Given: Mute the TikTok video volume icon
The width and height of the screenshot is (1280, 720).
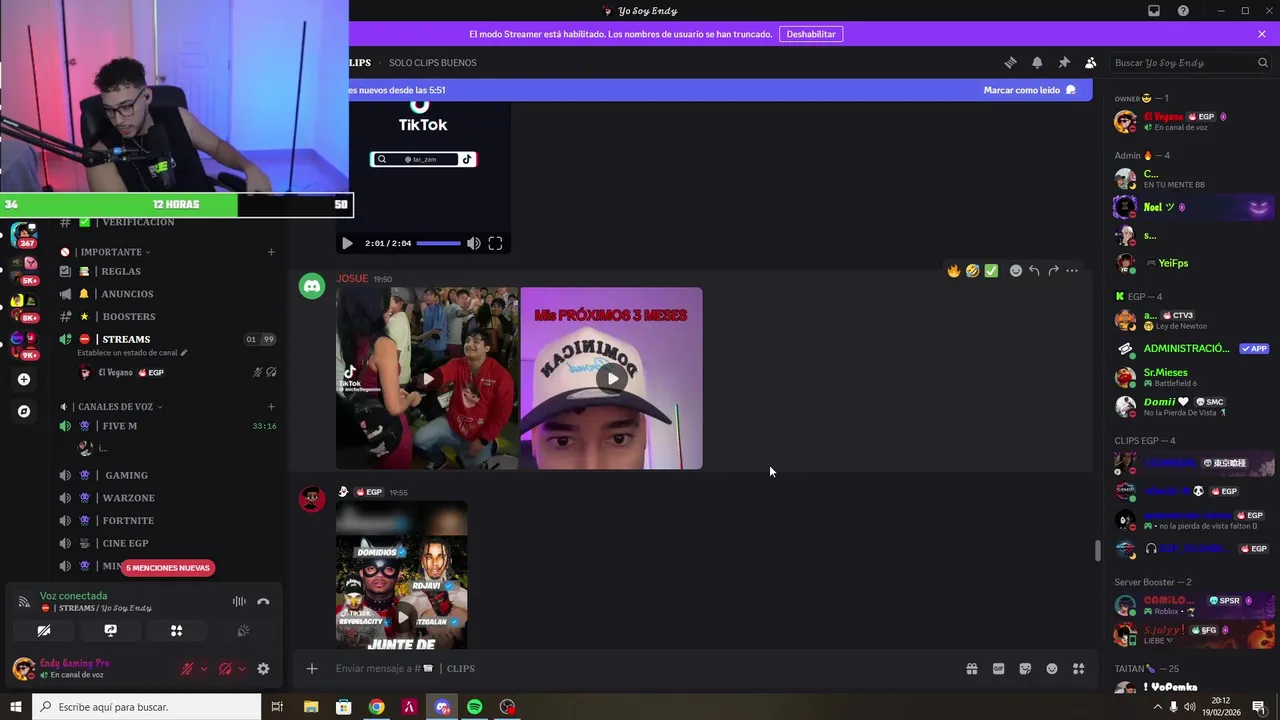Looking at the screenshot, I should coord(474,243).
